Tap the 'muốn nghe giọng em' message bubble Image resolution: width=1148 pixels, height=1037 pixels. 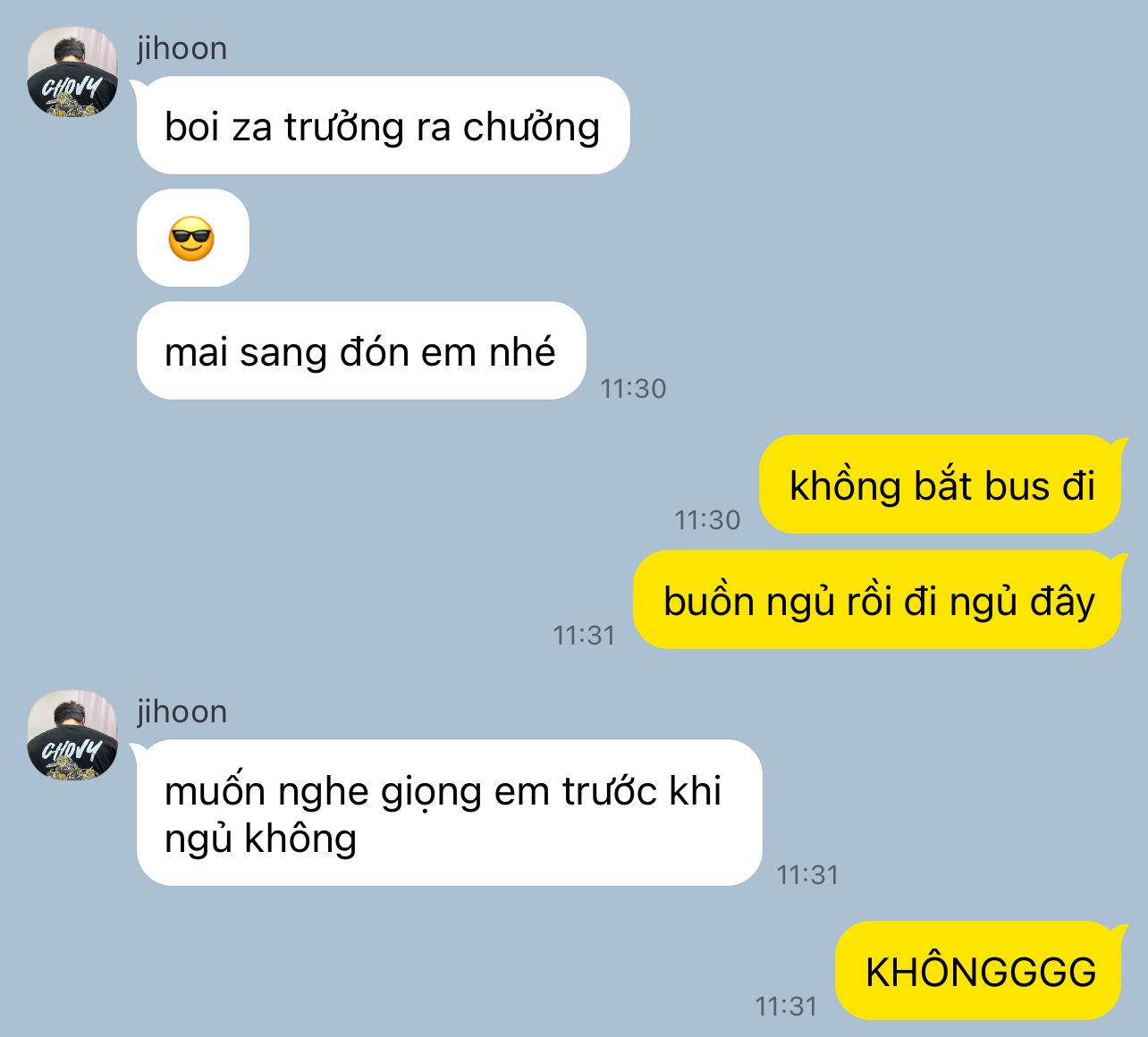[x=449, y=813]
